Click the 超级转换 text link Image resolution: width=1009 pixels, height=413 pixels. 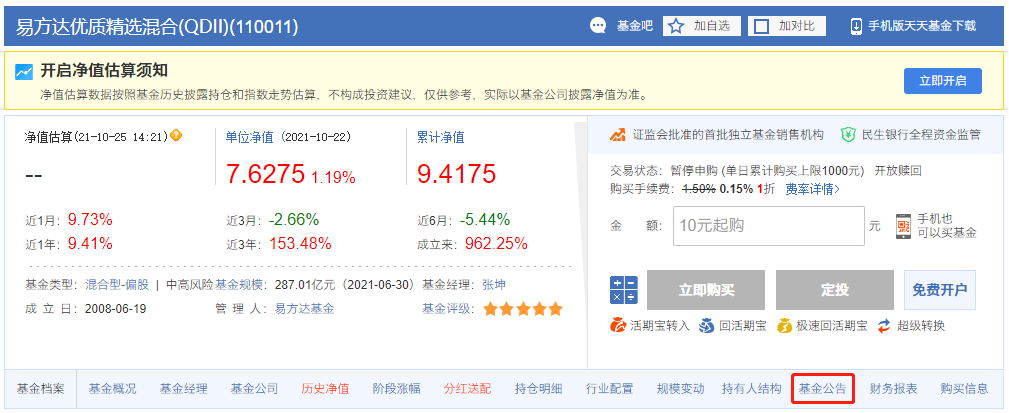[921, 326]
